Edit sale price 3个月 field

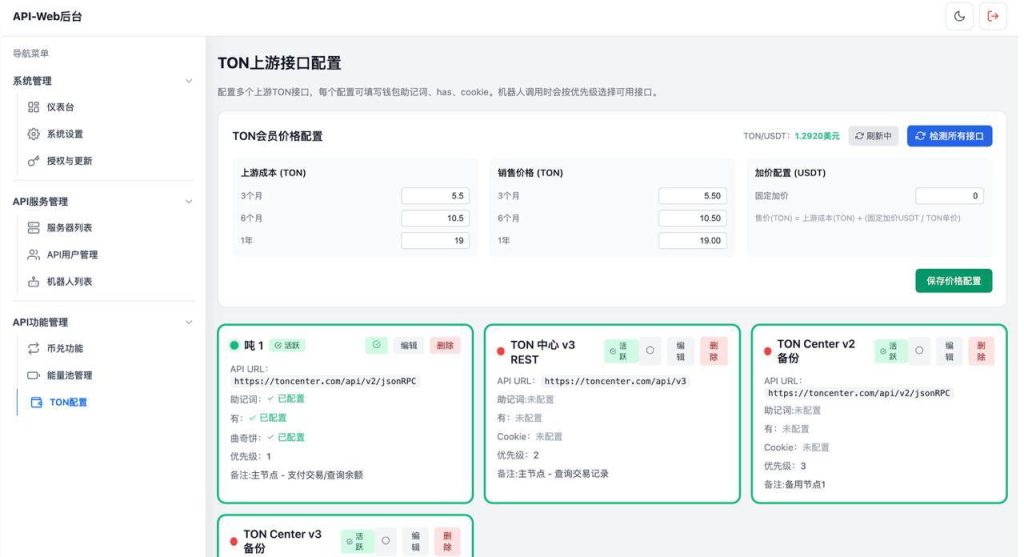[x=692, y=196]
